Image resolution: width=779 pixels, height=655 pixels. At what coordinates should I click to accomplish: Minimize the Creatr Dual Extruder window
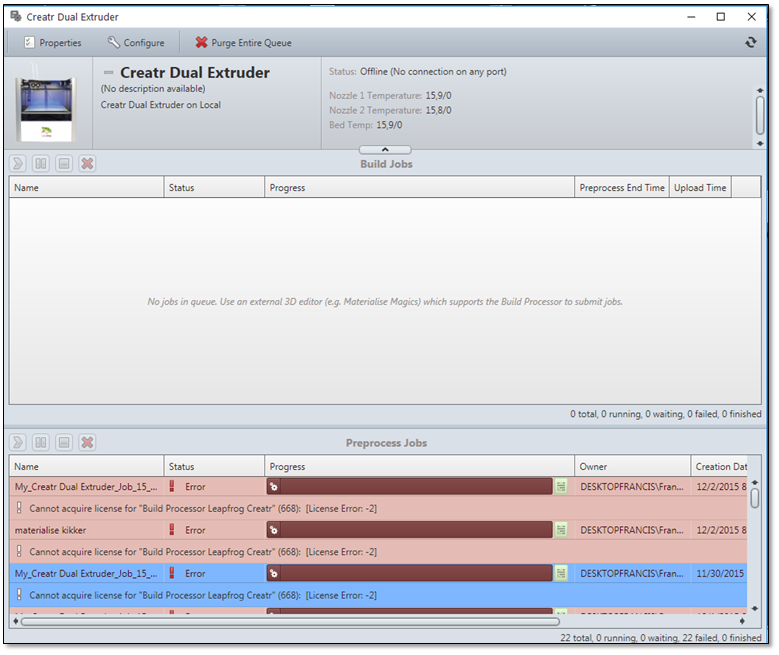point(691,17)
